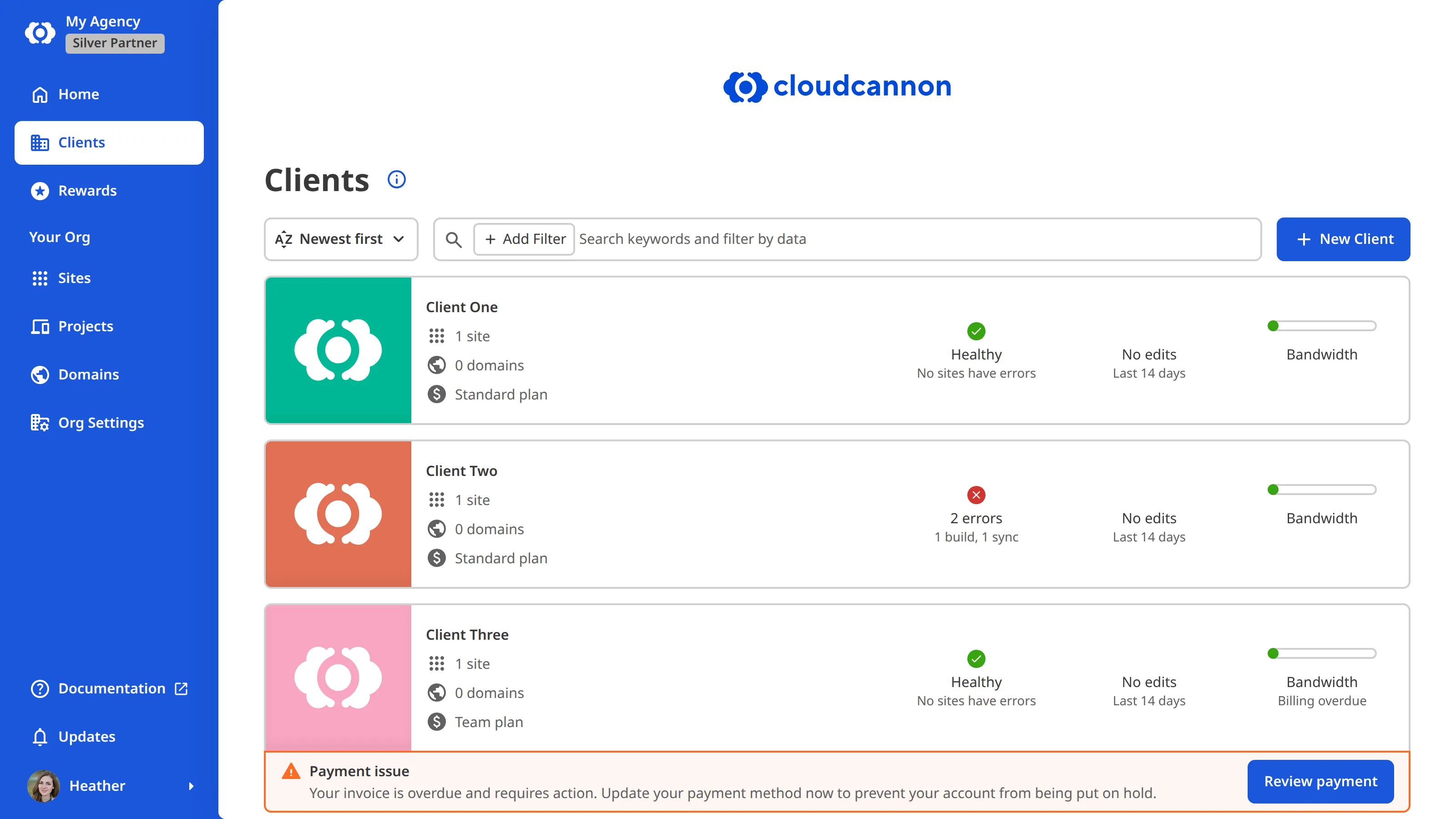
Task: Click the New Client button
Action: [1343, 240]
